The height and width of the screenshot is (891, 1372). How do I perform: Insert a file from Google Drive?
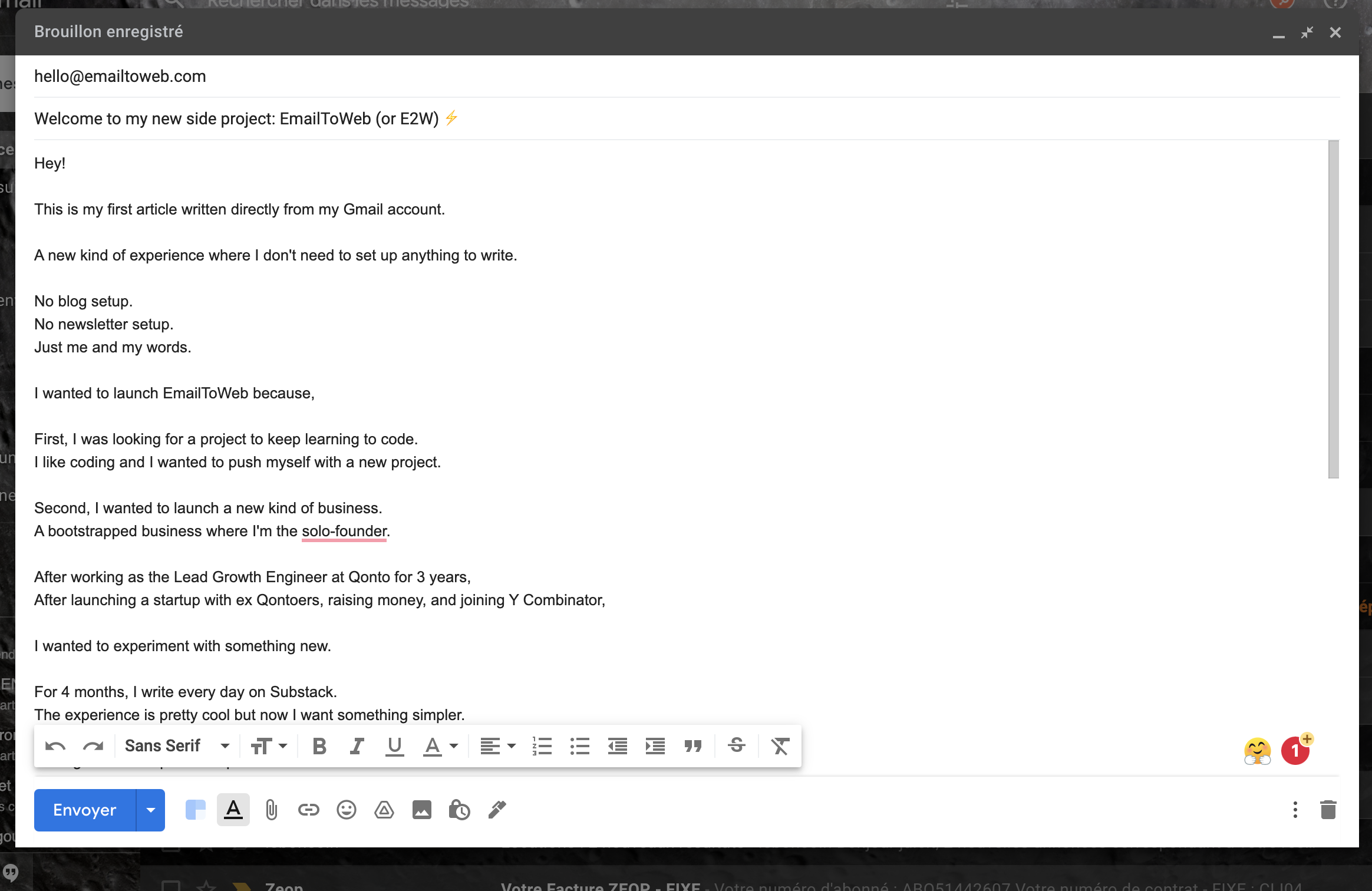(384, 810)
